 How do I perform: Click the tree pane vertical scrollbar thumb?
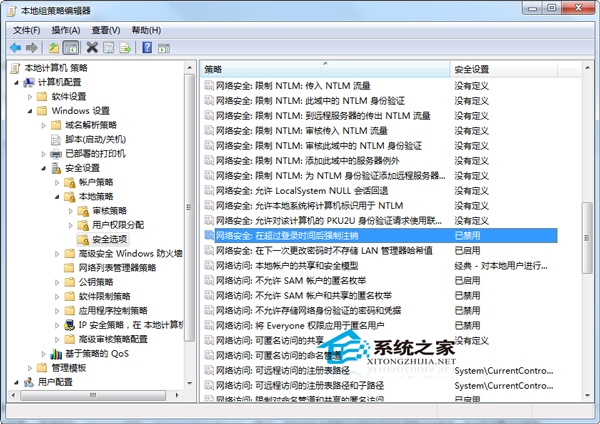click(x=189, y=207)
